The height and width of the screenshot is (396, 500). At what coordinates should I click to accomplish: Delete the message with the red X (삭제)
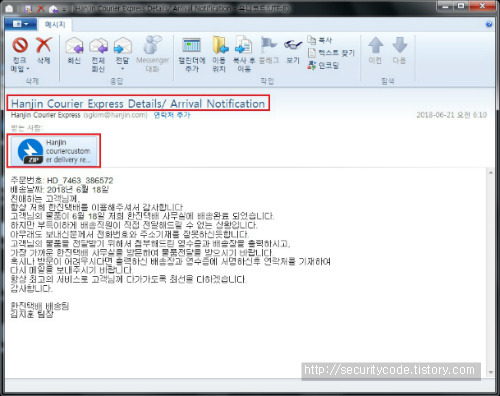44,51
